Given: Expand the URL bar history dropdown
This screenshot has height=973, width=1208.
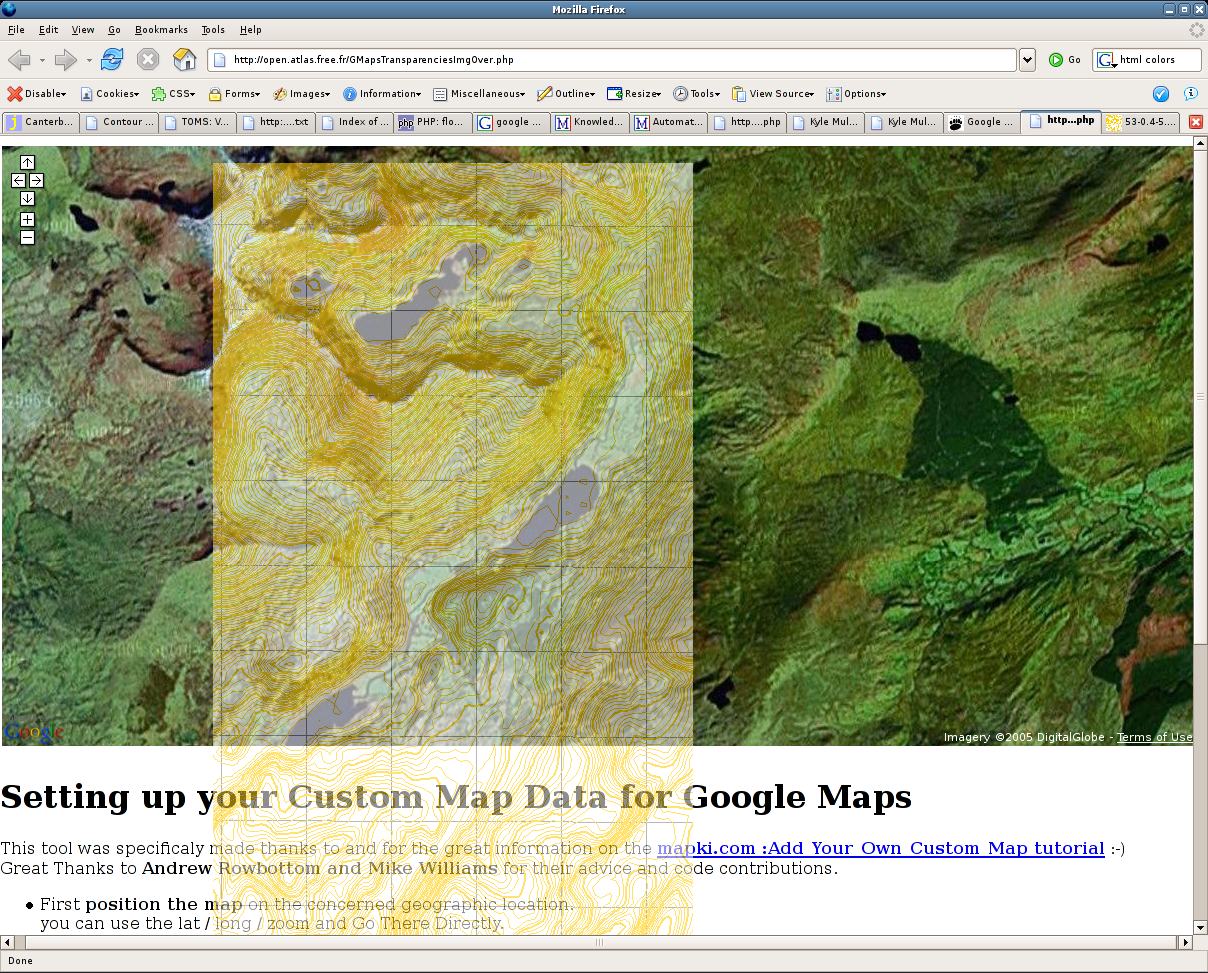Looking at the screenshot, I should click(1027, 60).
